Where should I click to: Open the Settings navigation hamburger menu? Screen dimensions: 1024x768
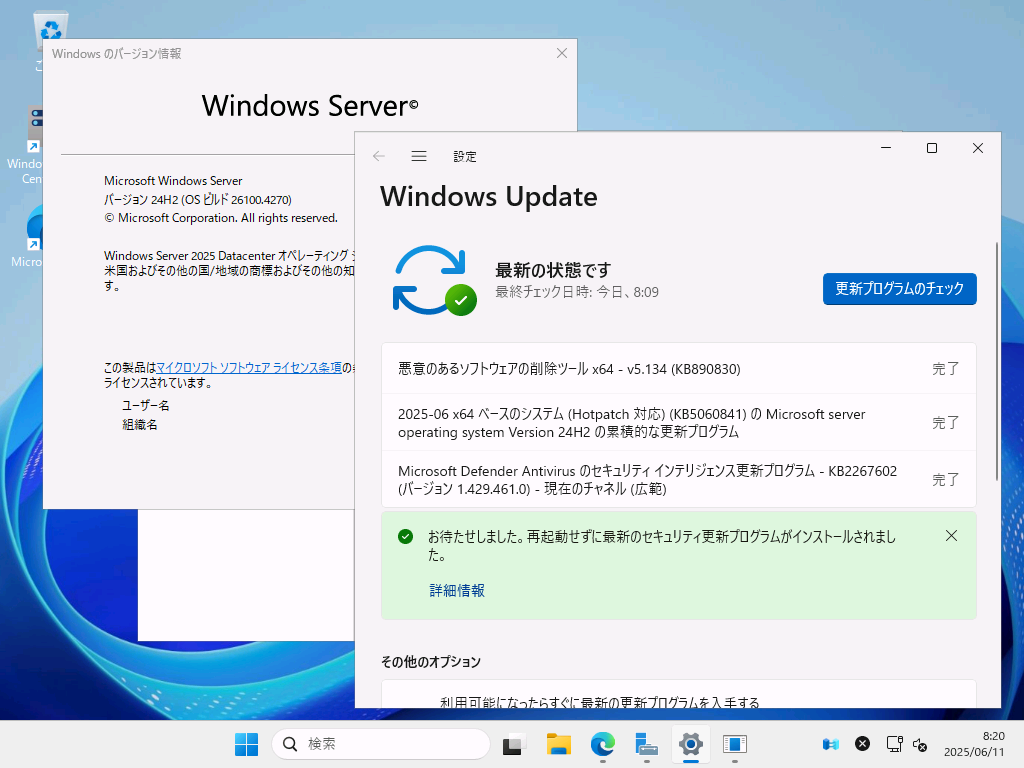[x=418, y=156]
